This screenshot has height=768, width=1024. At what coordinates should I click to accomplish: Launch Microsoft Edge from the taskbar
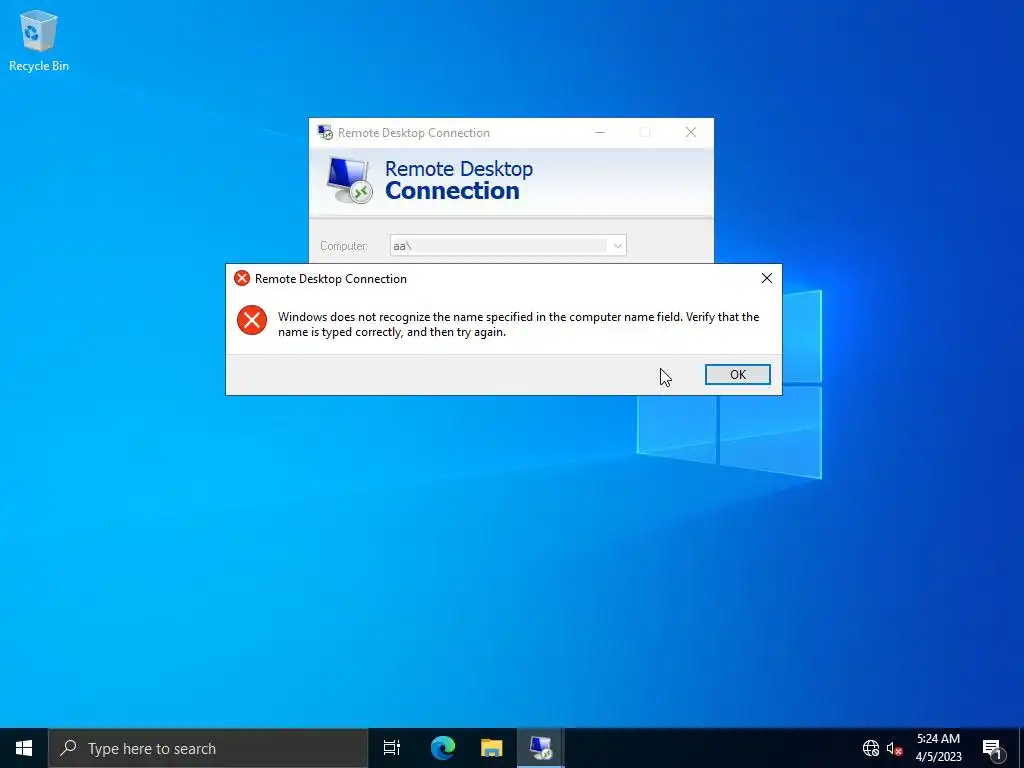[x=442, y=748]
